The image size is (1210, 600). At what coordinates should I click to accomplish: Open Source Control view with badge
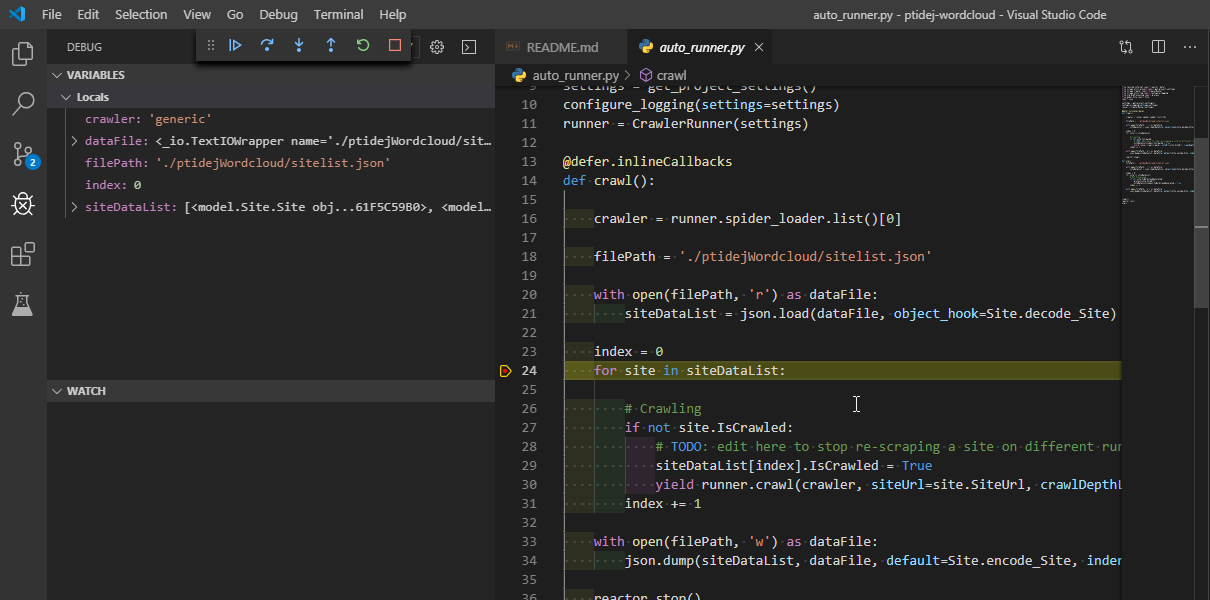pos(23,154)
